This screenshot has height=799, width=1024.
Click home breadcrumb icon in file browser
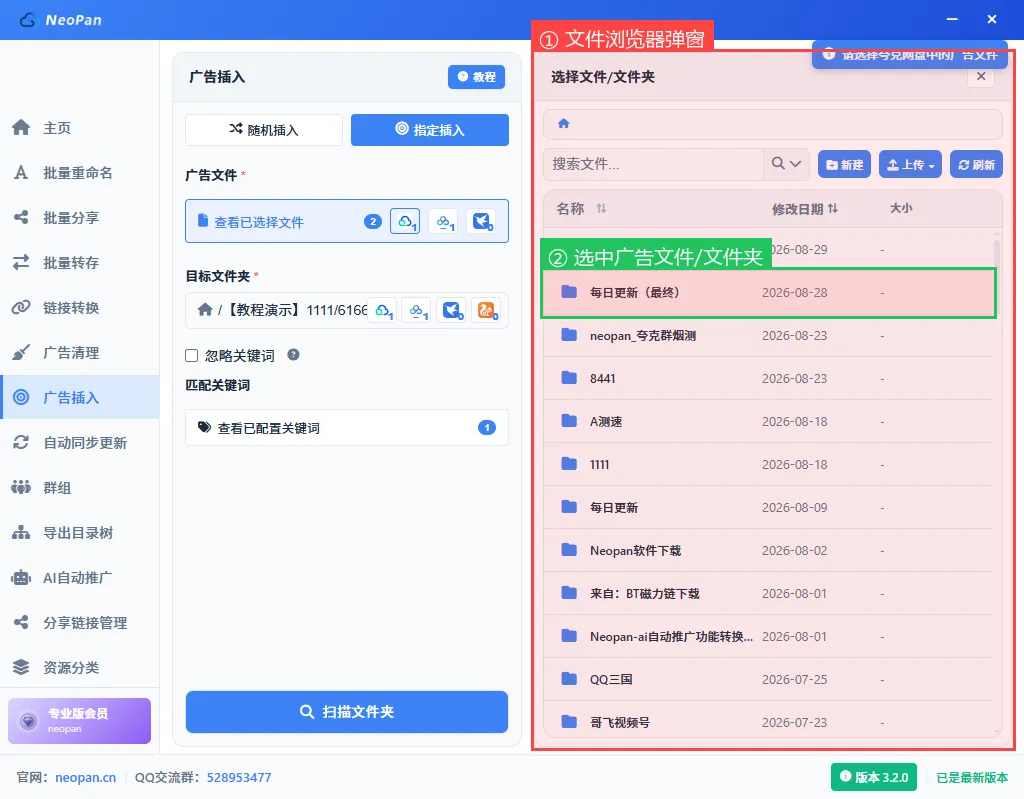click(x=564, y=123)
